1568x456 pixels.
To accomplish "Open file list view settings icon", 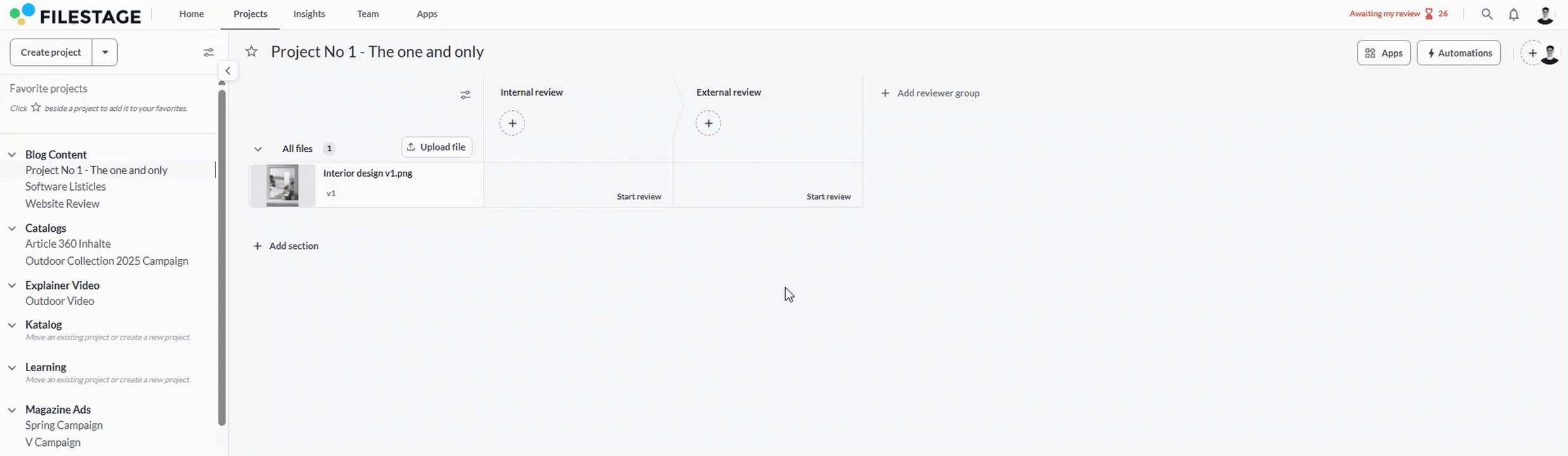I will click(465, 95).
